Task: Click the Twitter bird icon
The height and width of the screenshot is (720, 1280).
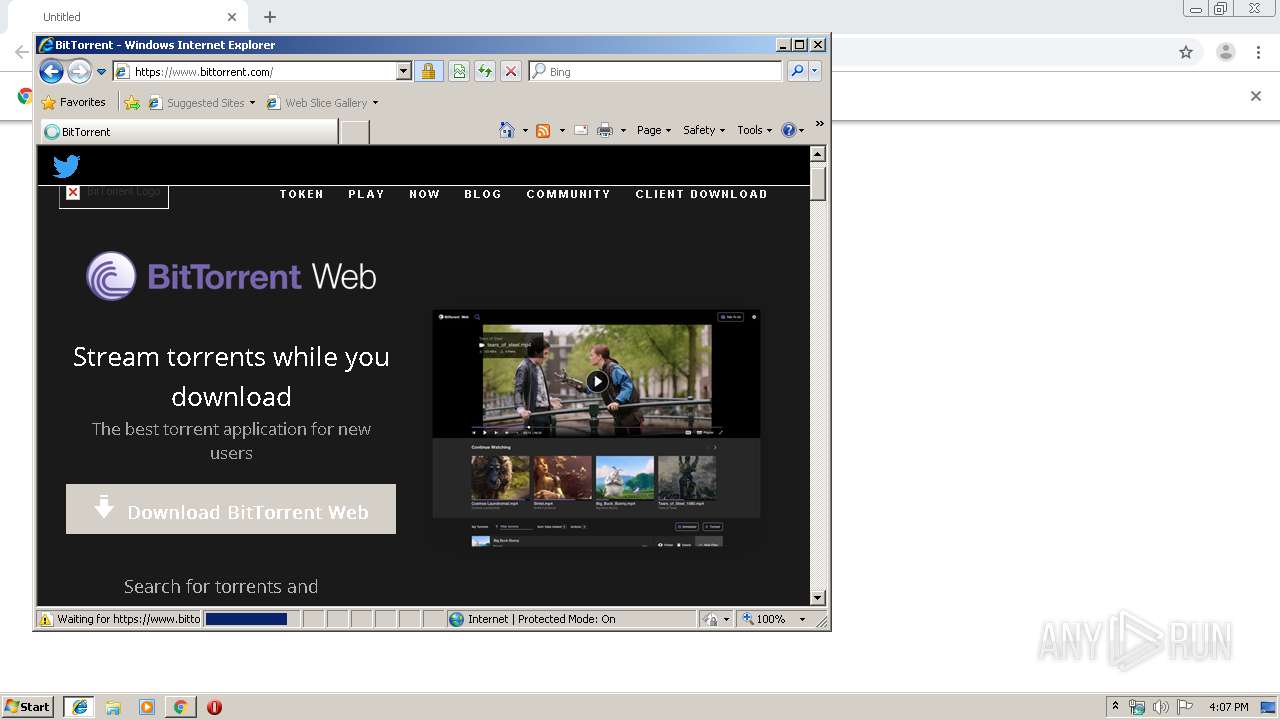Action: coord(66,166)
